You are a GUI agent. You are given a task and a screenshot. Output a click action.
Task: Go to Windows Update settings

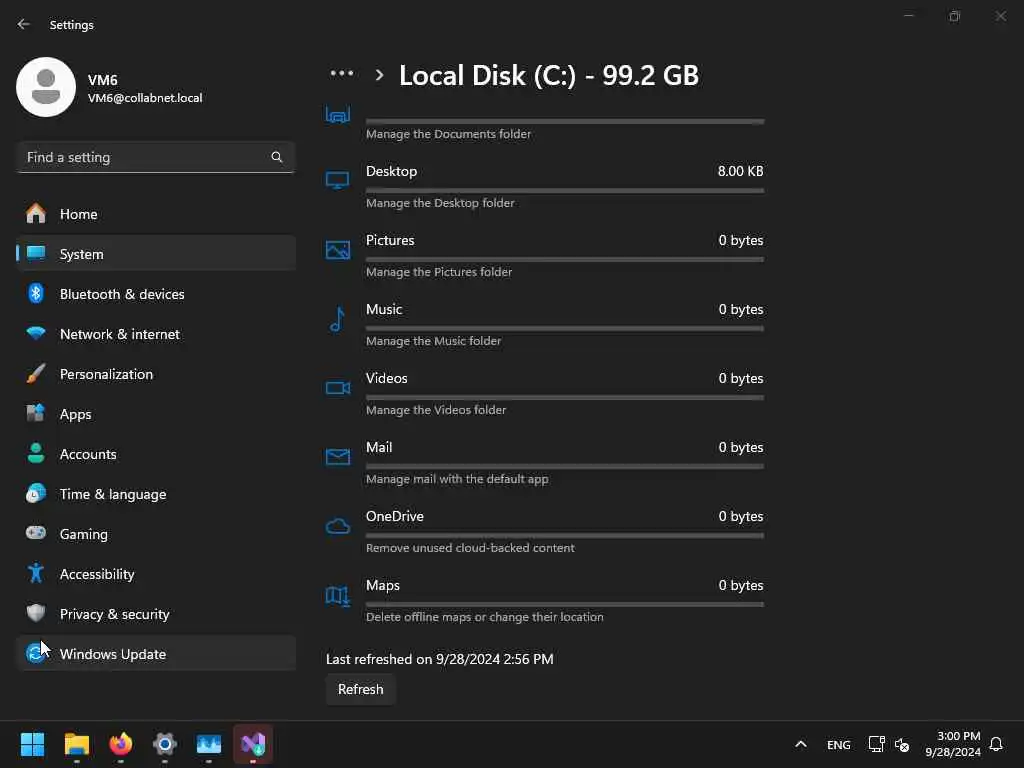(x=112, y=654)
